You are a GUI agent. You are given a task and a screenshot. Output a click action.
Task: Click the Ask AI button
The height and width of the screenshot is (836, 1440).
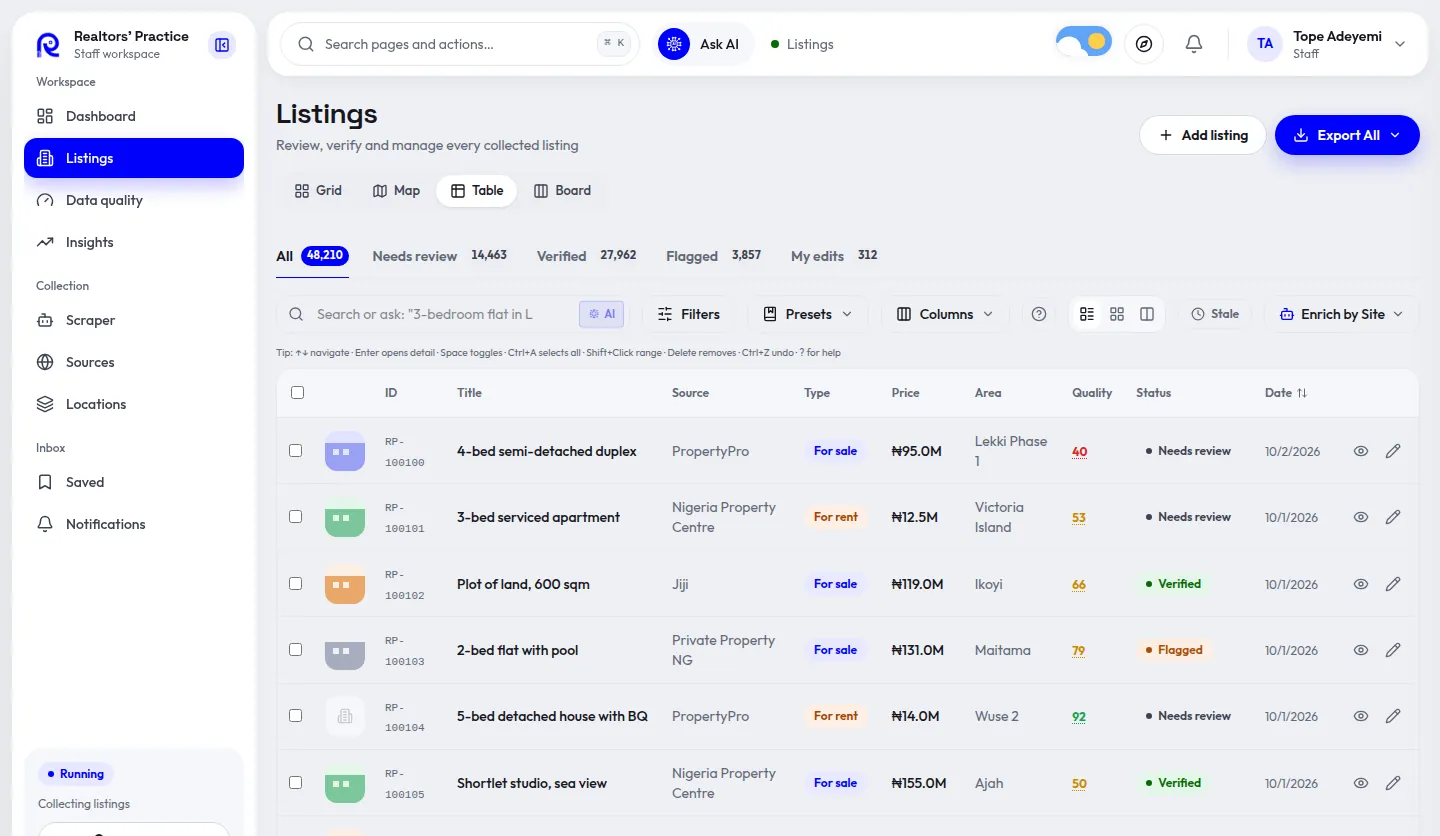pos(704,44)
